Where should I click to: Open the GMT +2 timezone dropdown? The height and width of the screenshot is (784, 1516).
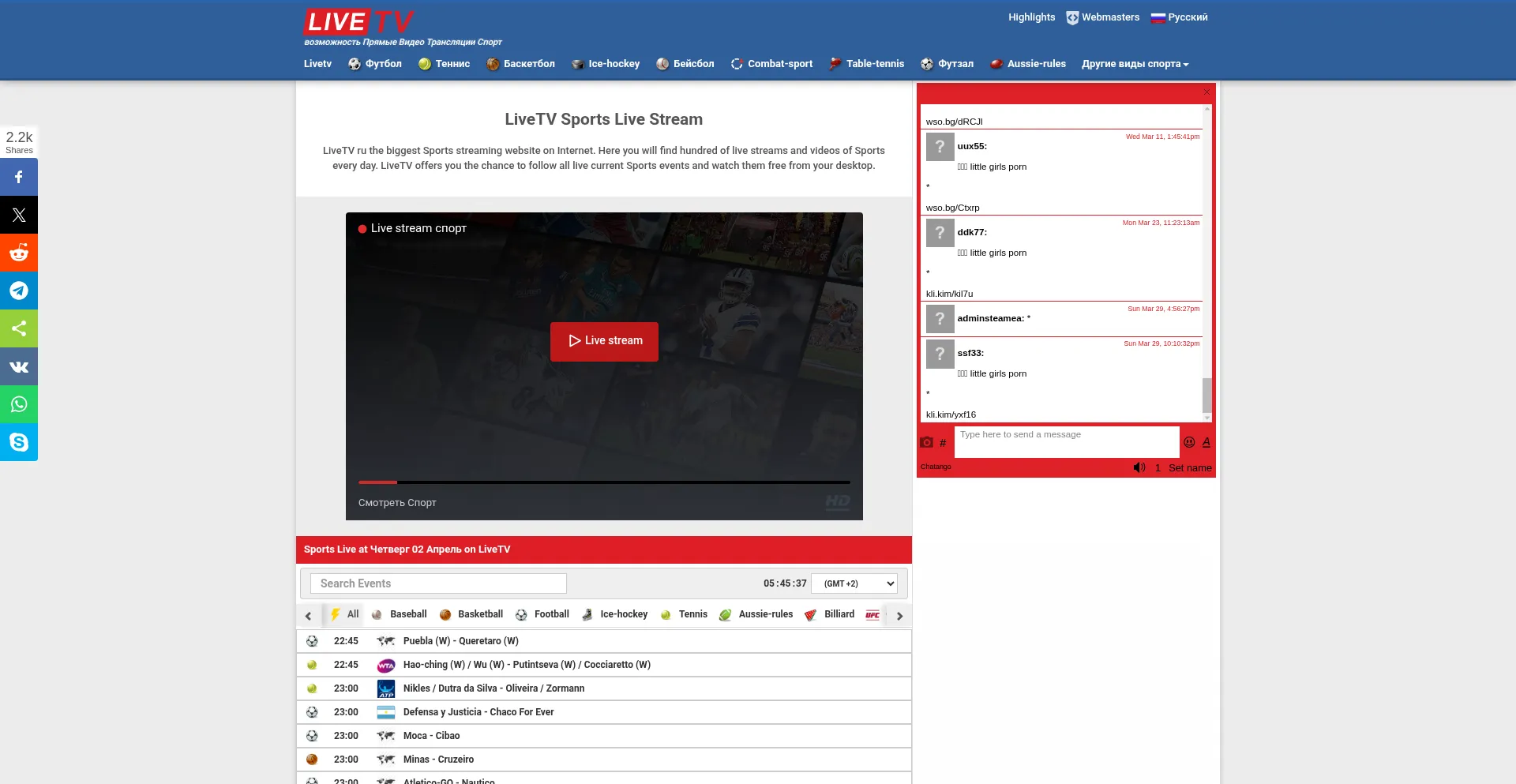click(855, 583)
